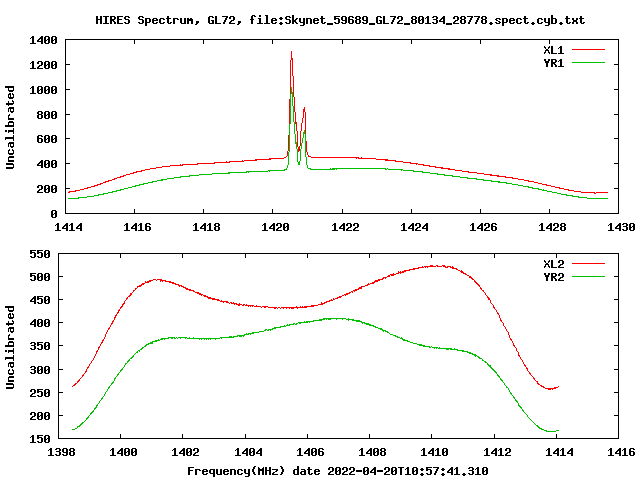Click the 250 y-axis tick label
Image resolution: width=640 pixels, height=480 pixels.
(x=40, y=393)
